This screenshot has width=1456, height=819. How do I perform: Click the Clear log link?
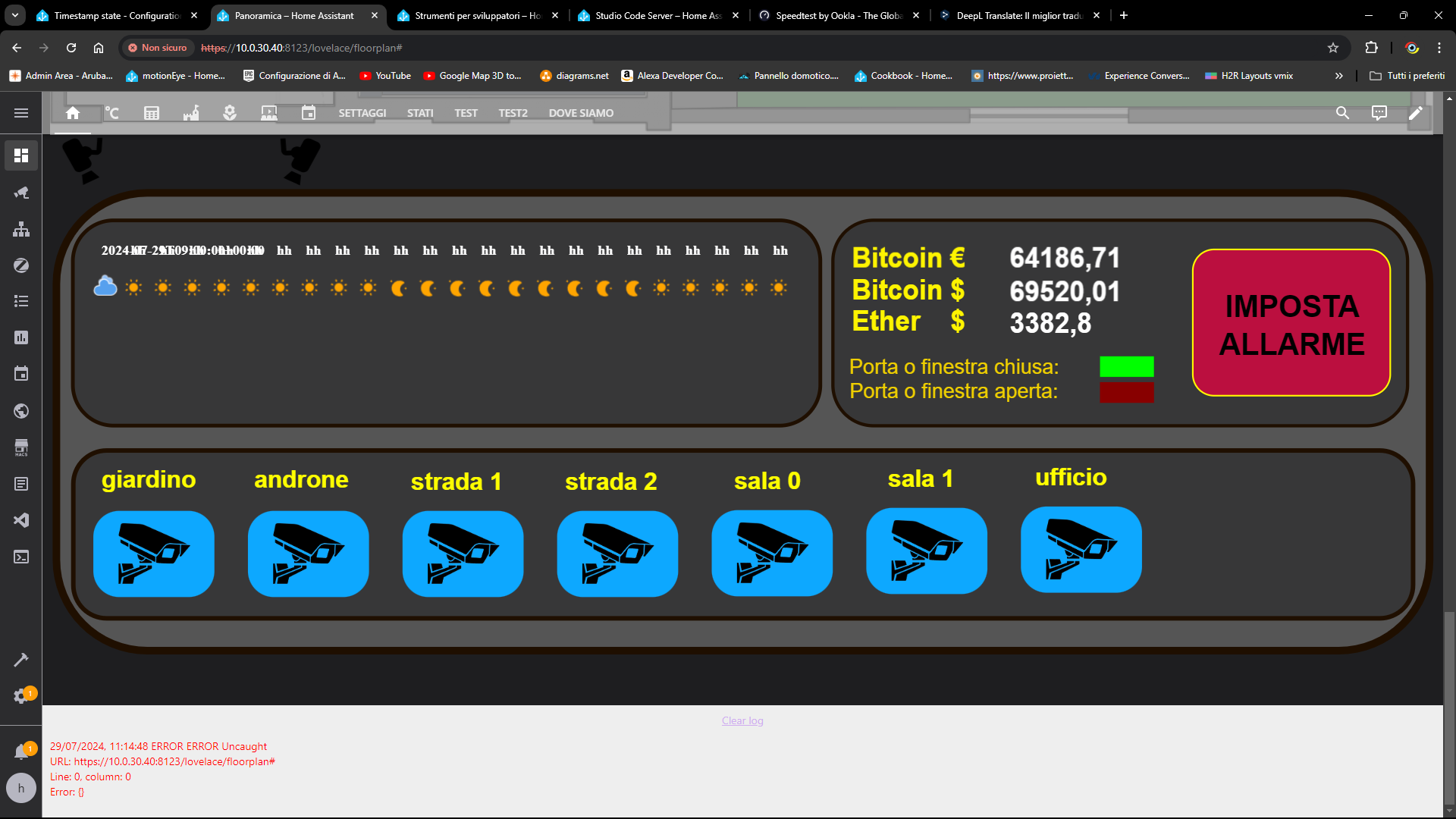tap(742, 720)
